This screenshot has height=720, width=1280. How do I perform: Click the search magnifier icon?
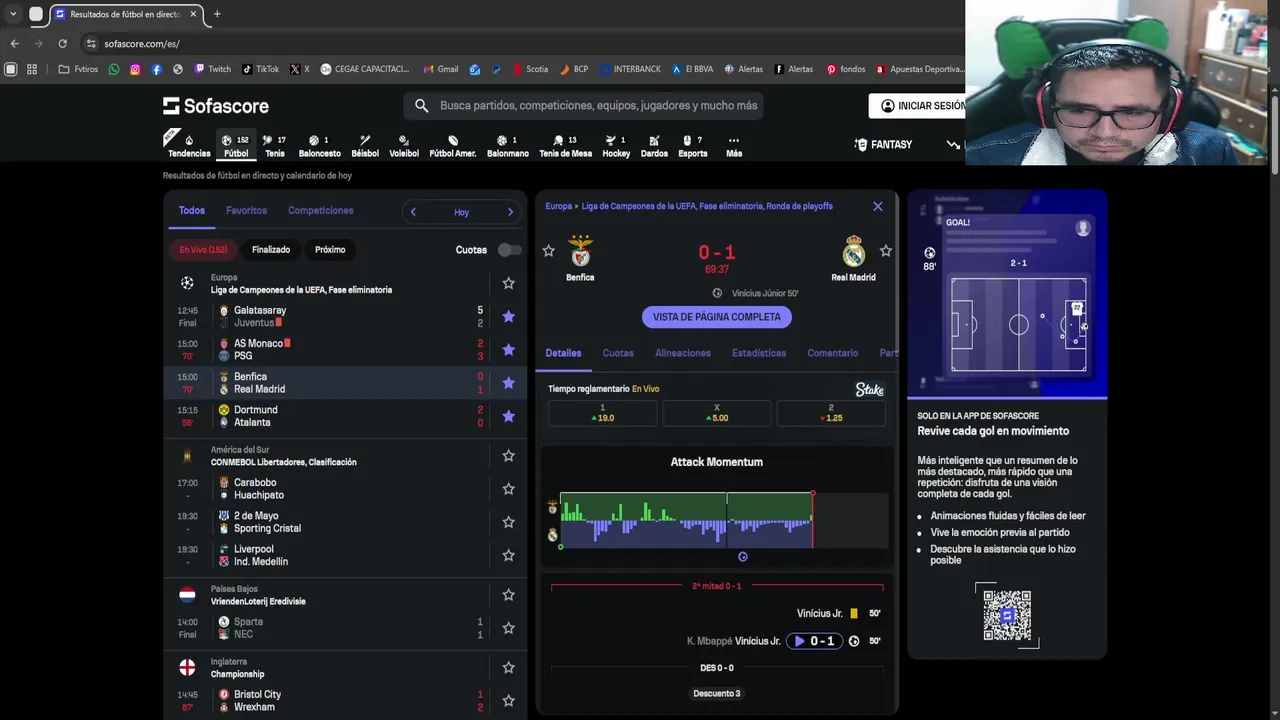(421, 105)
